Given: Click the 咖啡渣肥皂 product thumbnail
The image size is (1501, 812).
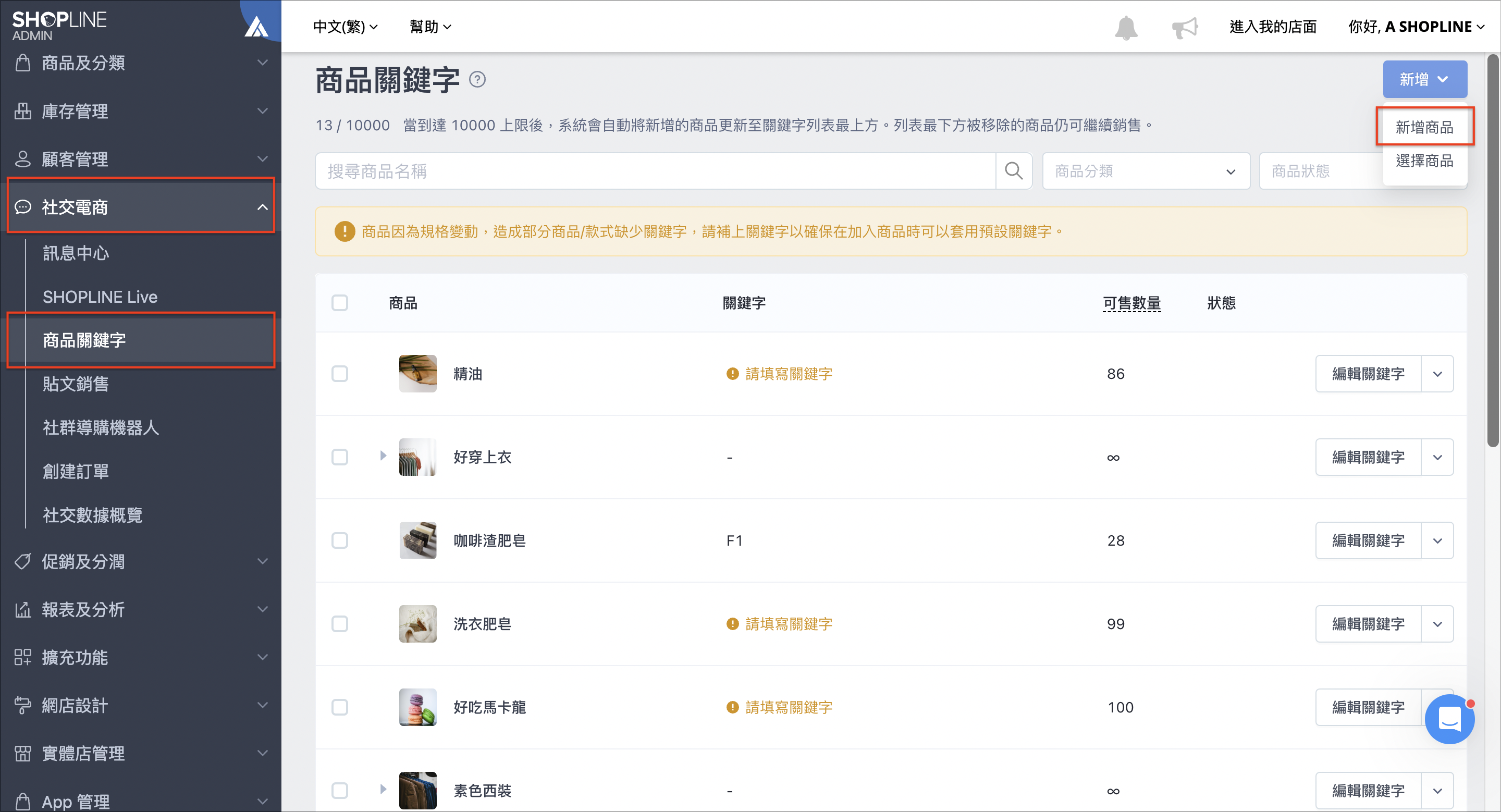Looking at the screenshot, I should [x=418, y=540].
